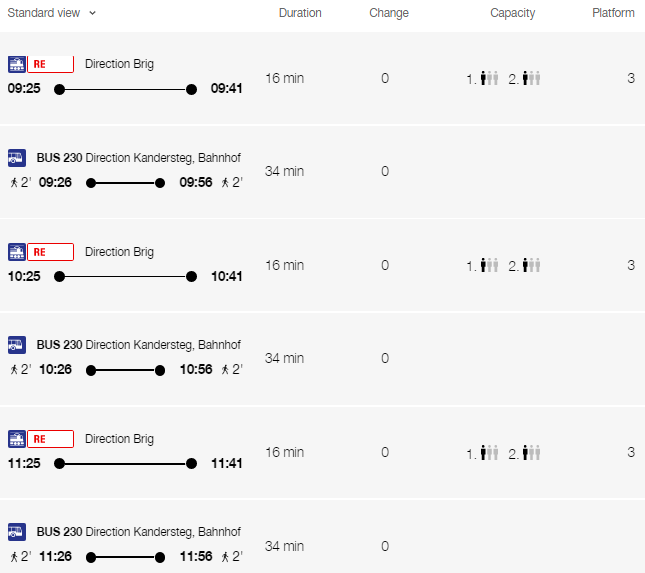The width and height of the screenshot is (645, 573).
Task: Click the train icon on the 09:25 connection
Action: pyautogui.click(x=17, y=64)
